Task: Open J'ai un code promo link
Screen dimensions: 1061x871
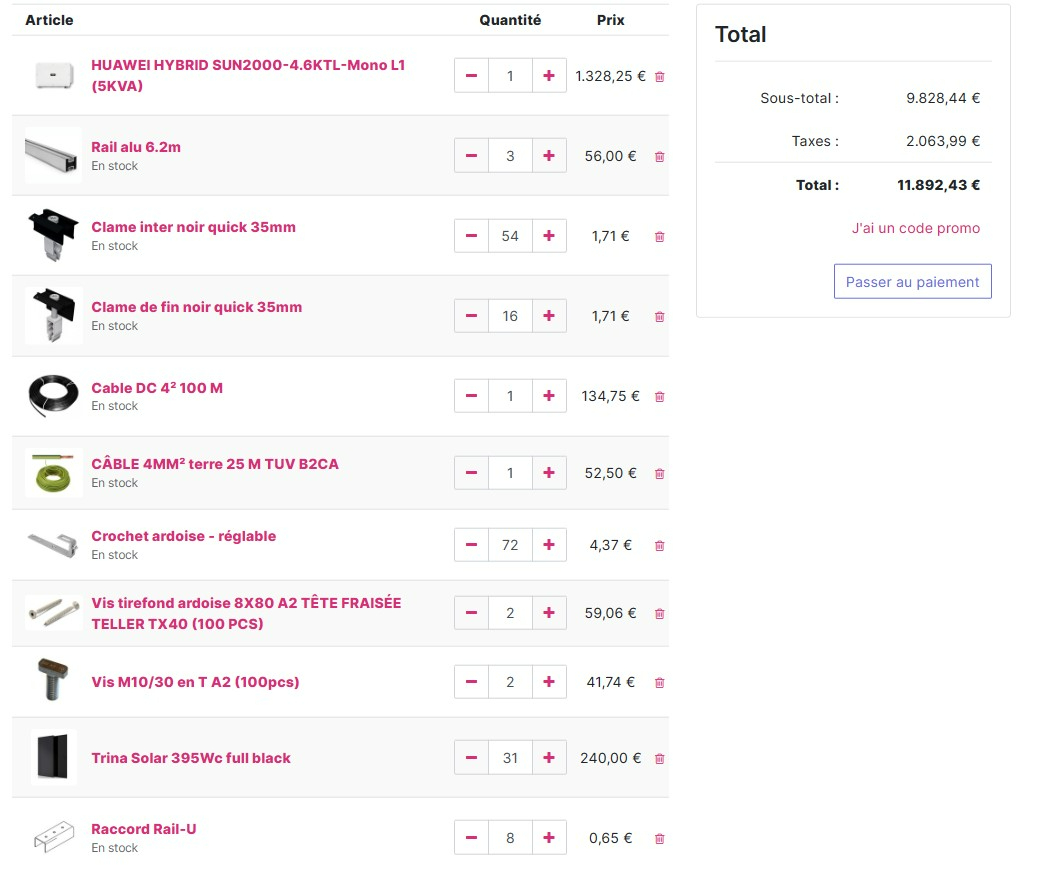Action: (916, 228)
